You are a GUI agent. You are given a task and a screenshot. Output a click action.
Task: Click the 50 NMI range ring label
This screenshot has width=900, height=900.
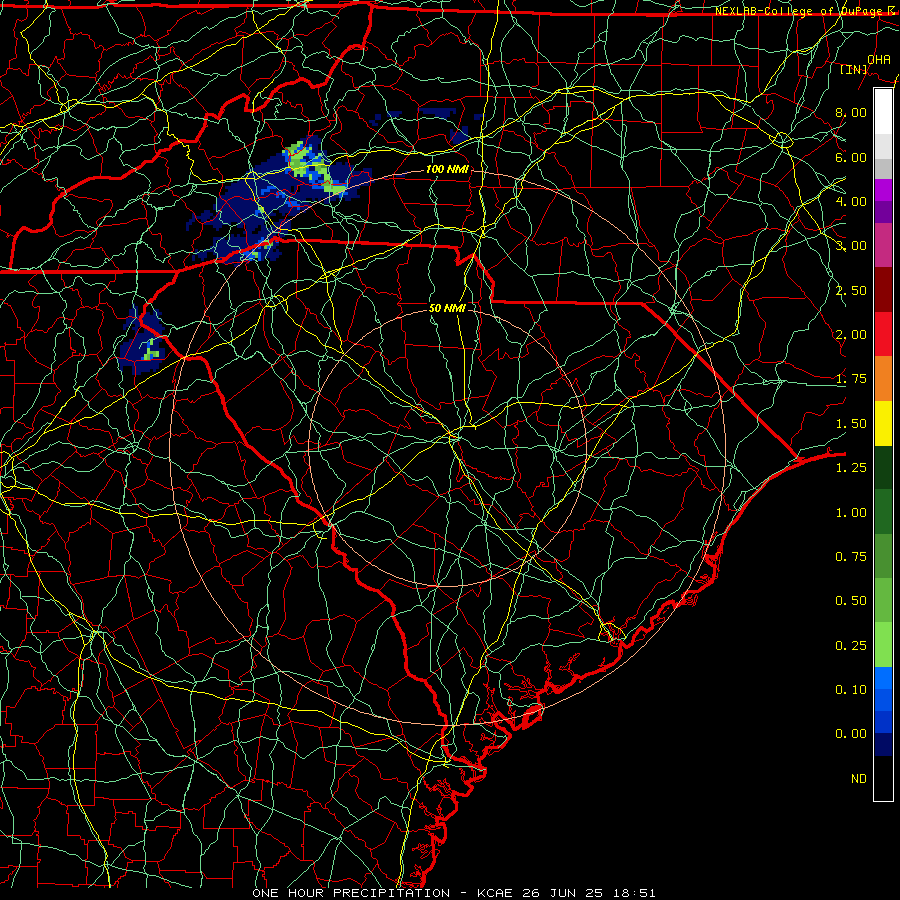coord(447,308)
